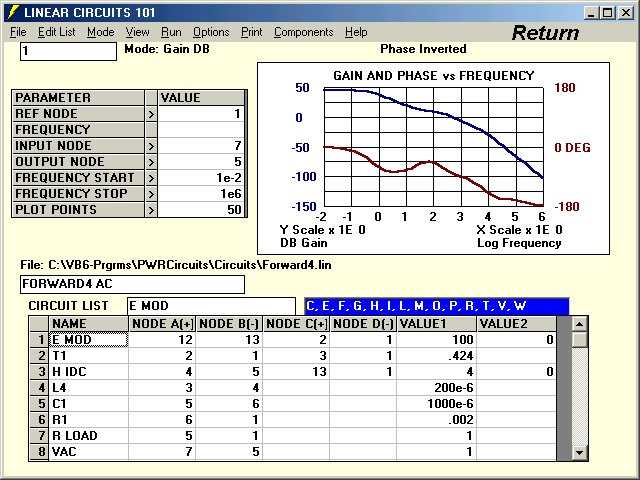Click the Return button
Image resolution: width=640 pixels, height=480 pixels.
pos(545,32)
